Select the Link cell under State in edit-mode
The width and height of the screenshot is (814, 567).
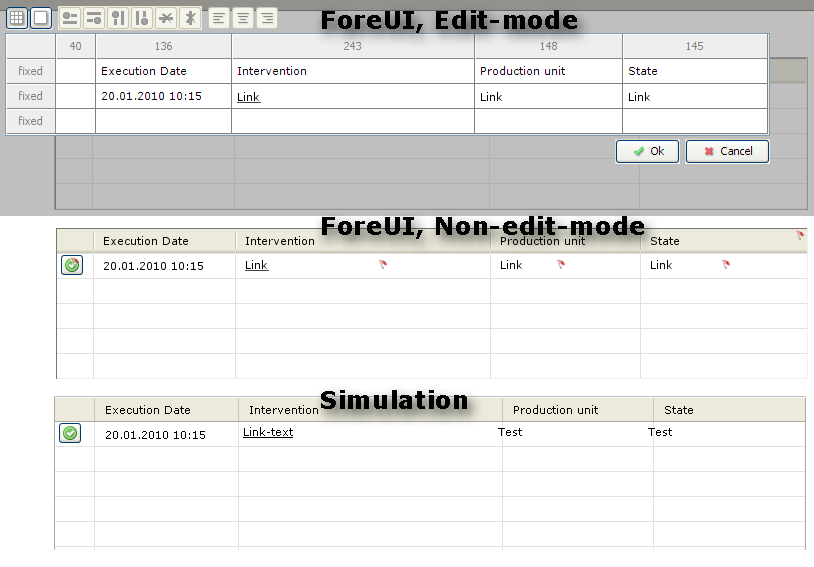pos(695,96)
